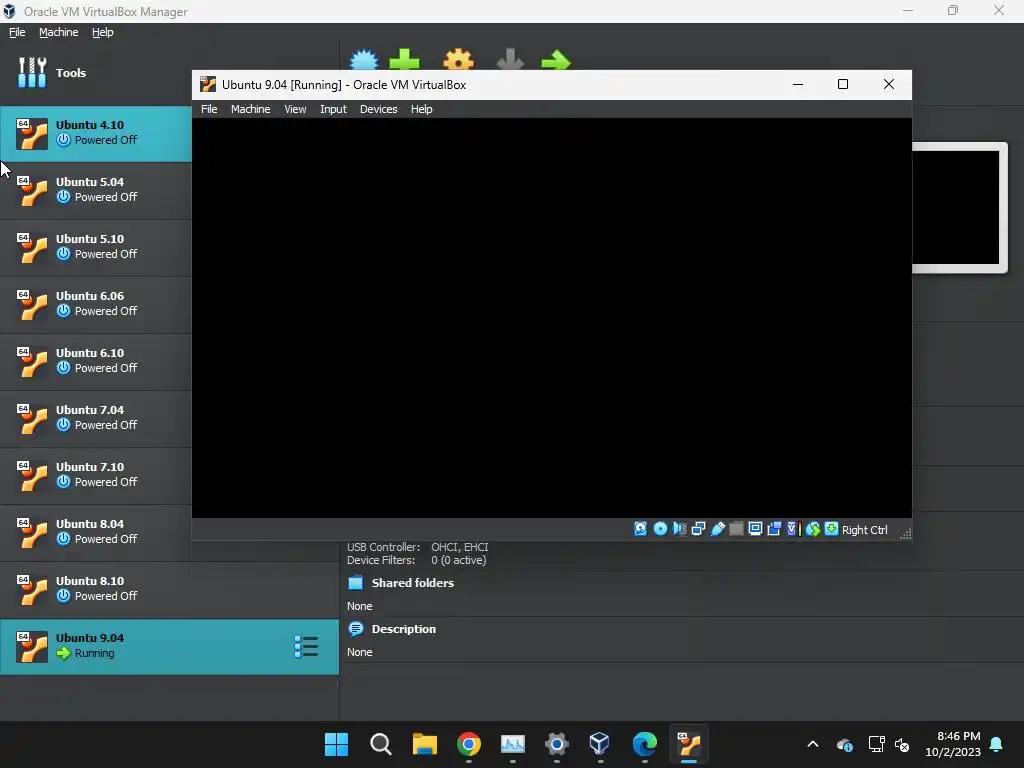Click the mouse integration status icon
The height and width of the screenshot is (768, 1024).
click(x=812, y=529)
